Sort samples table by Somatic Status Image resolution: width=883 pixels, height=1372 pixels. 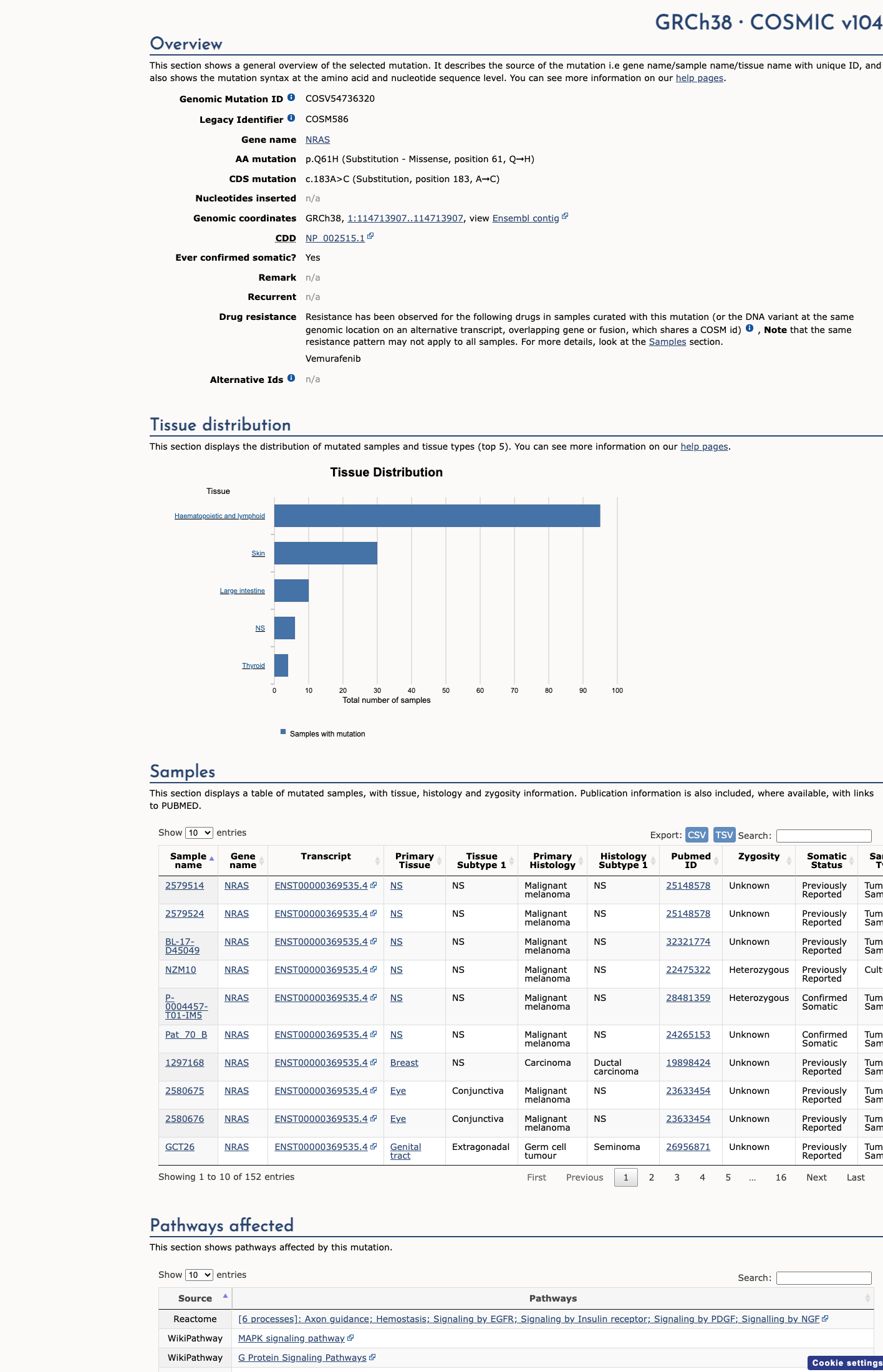[x=827, y=861]
